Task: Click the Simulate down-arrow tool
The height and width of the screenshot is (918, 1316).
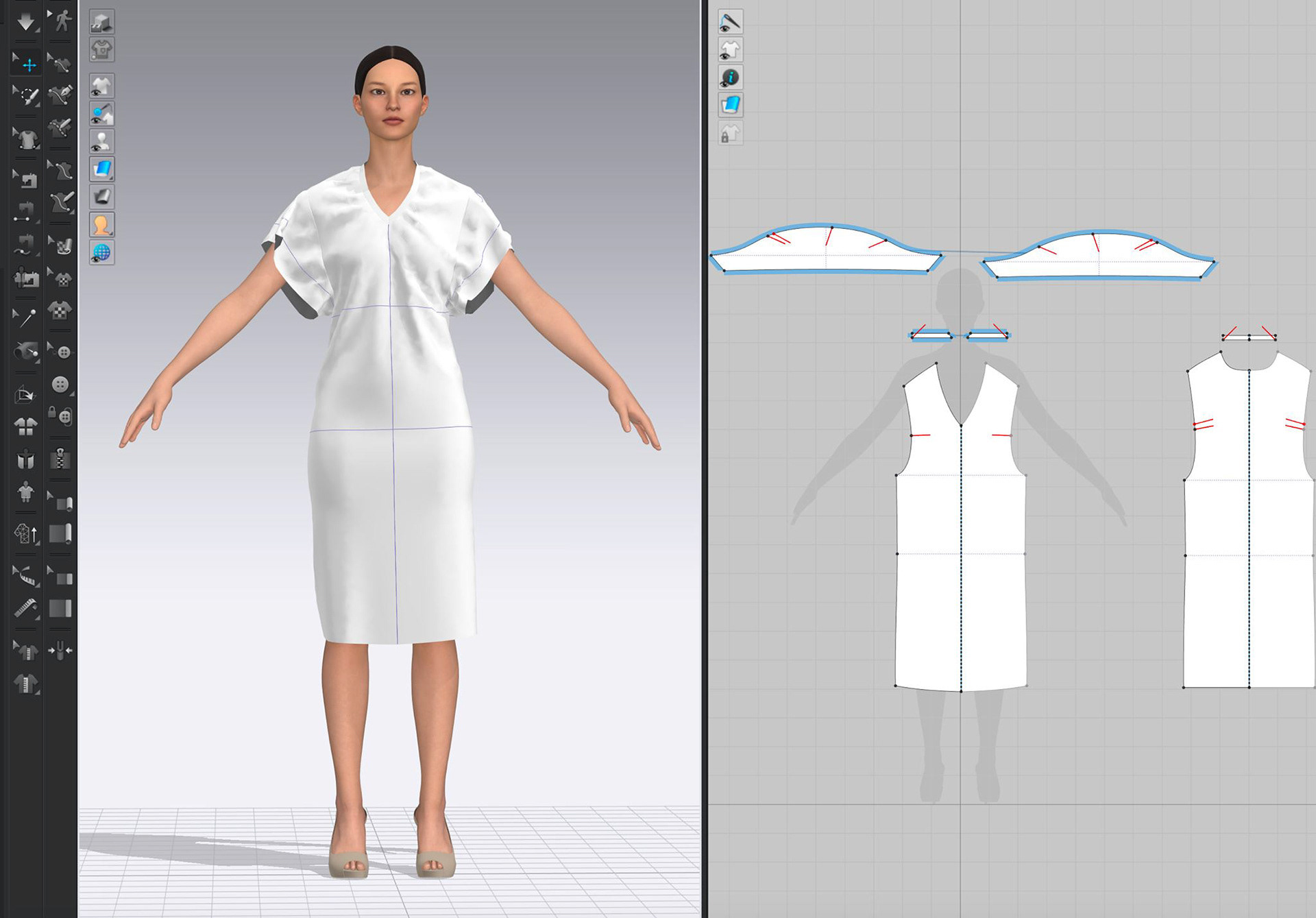Action: [x=26, y=21]
